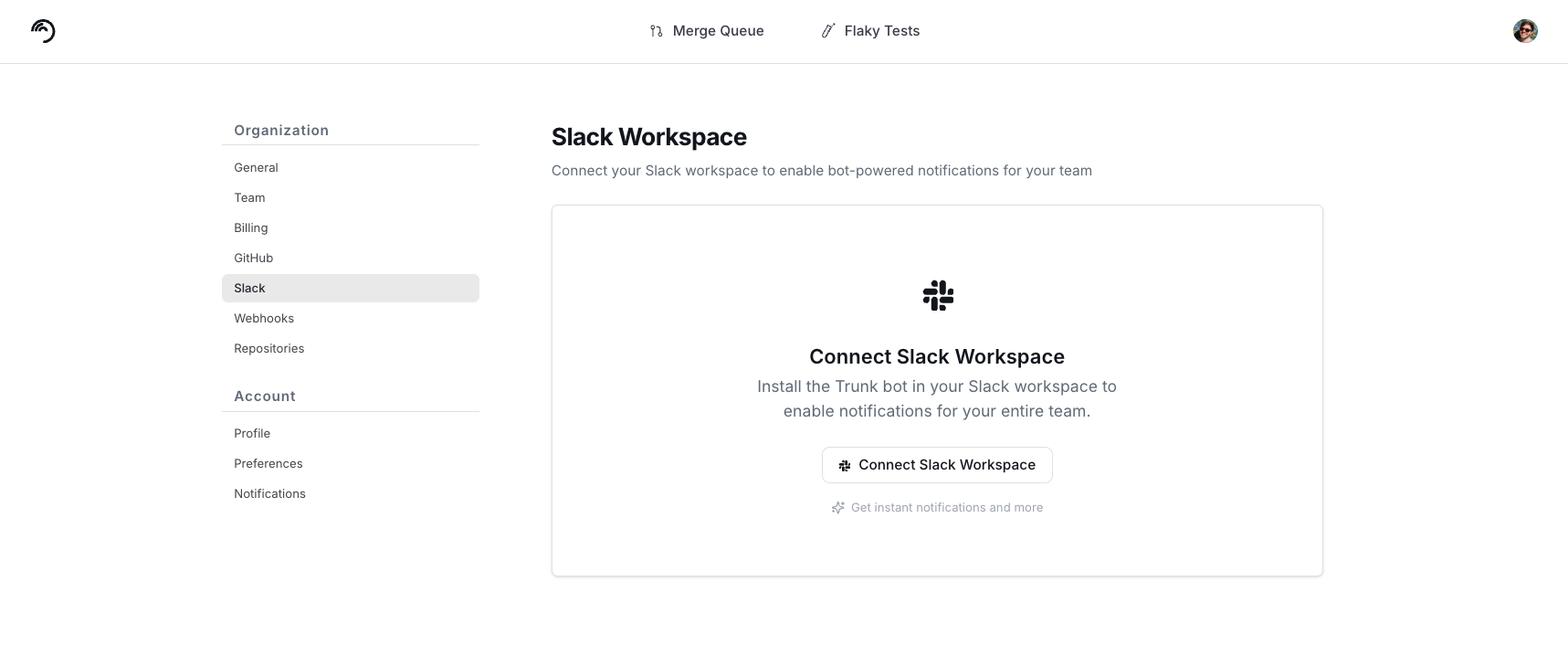Click the sparkle icon beside instant notifications
Viewport: 1568px width, 666px height.
click(x=837, y=508)
